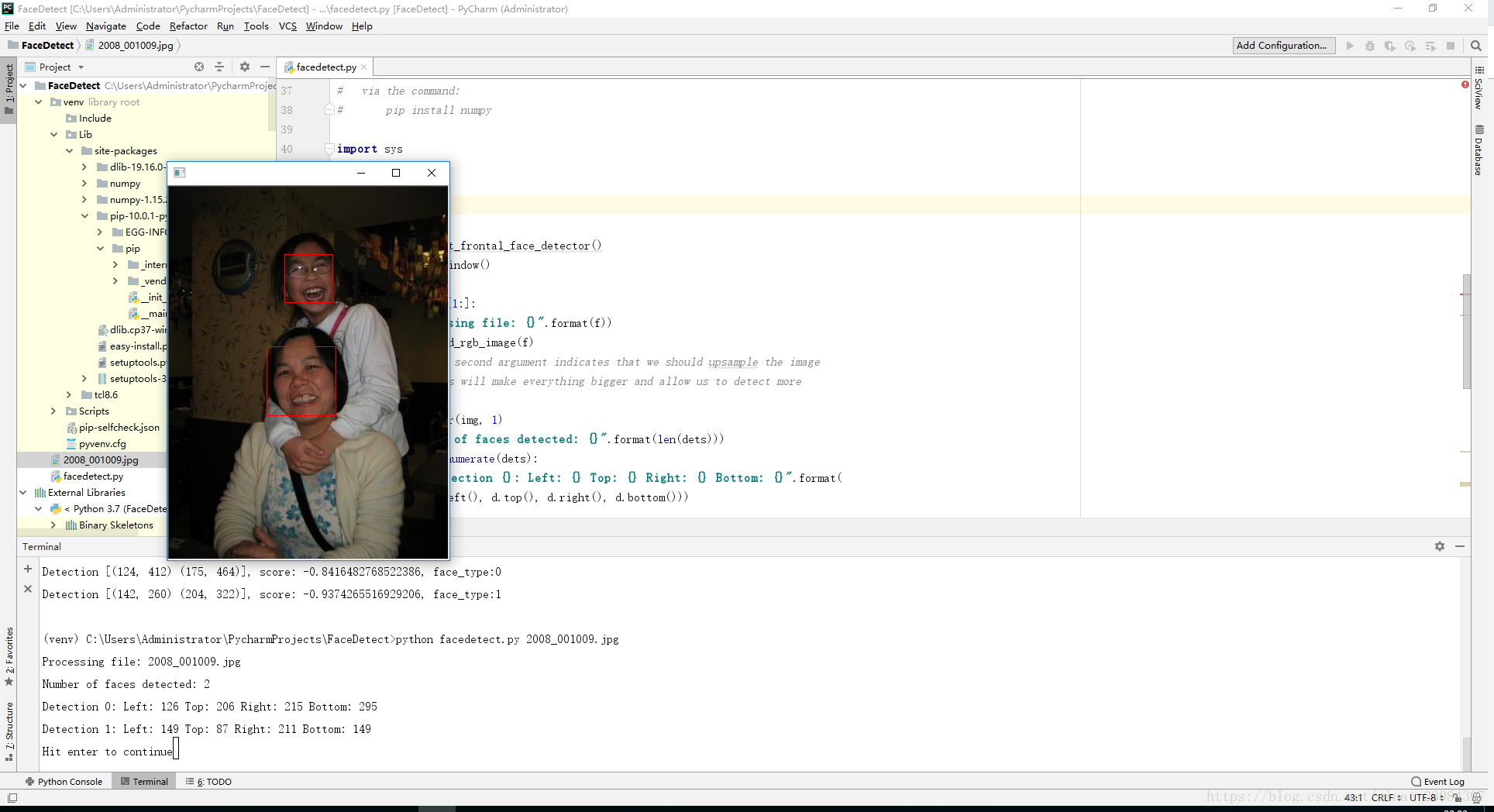Open the Project view dropdown
This screenshot has height=812, width=1494.
pyautogui.click(x=80, y=67)
